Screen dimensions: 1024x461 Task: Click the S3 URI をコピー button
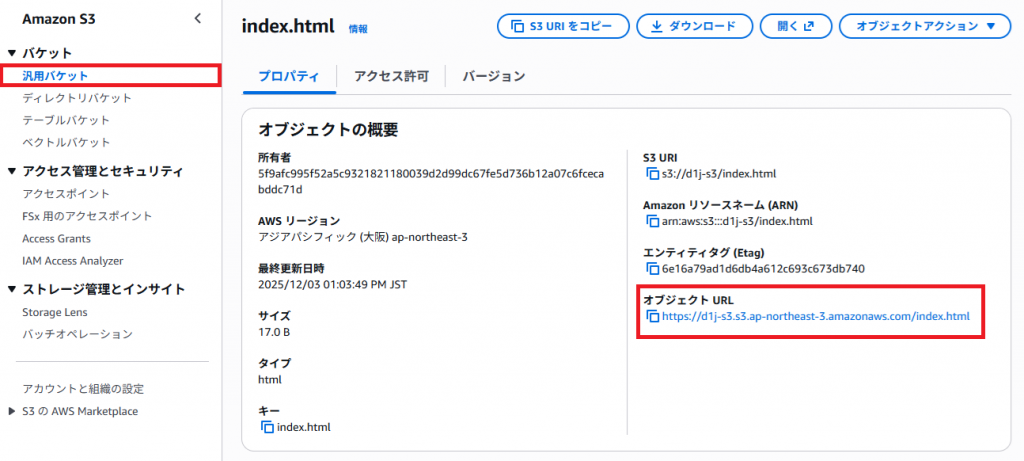tap(563, 27)
